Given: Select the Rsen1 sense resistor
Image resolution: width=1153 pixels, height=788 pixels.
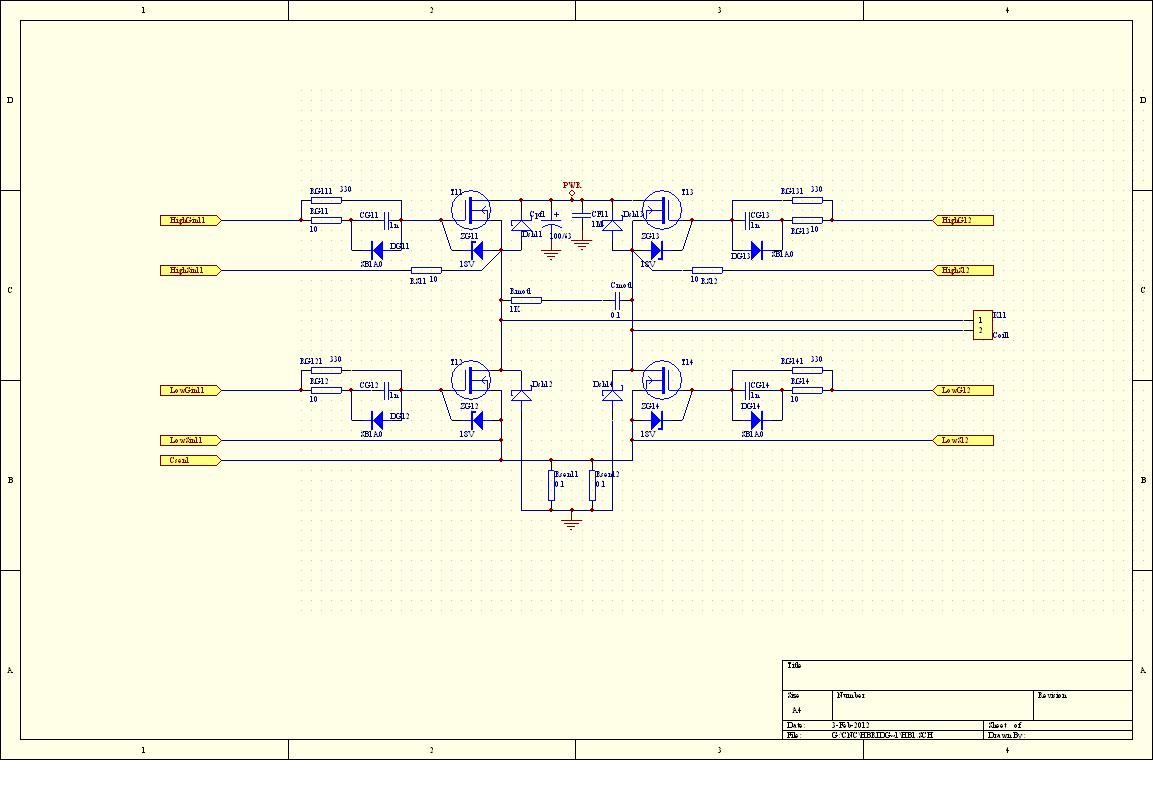Looking at the screenshot, I should [x=551, y=485].
